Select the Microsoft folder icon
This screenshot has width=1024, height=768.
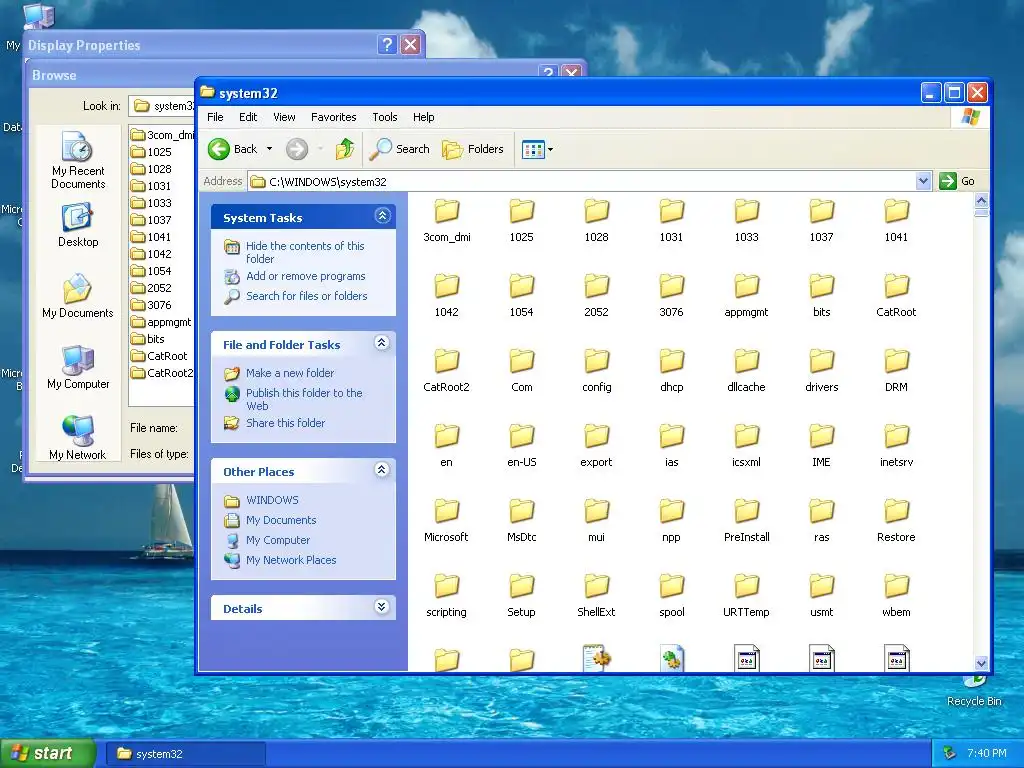(x=447, y=511)
